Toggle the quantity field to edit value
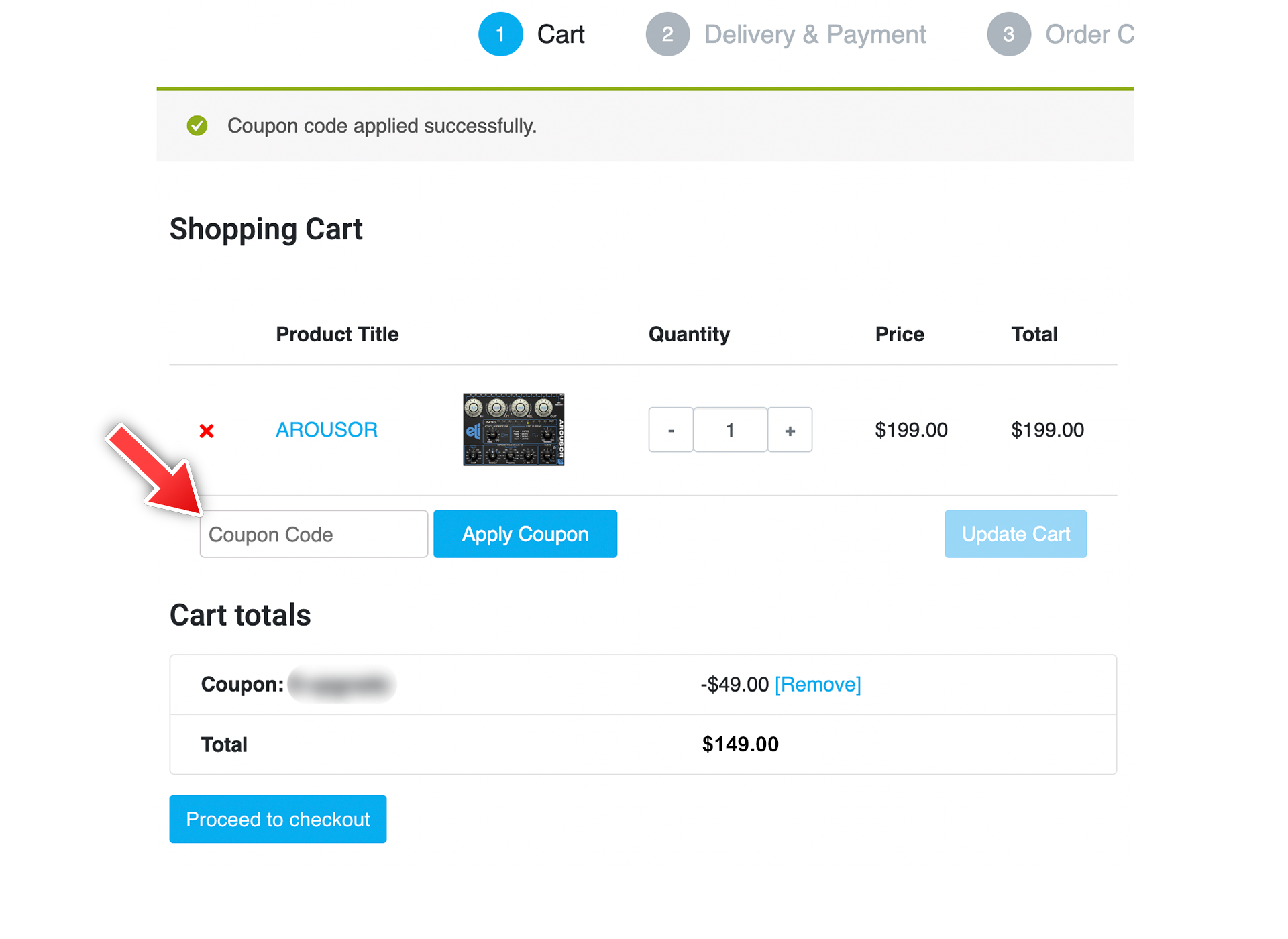 pyautogui.click(x=730, y=429)
